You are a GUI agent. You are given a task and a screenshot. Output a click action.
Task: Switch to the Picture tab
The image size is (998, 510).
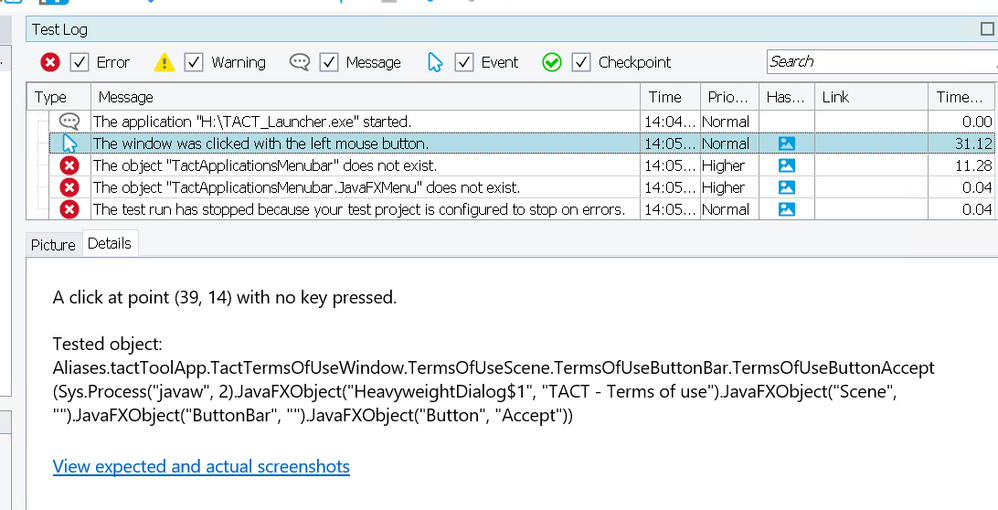click(53, 245)
